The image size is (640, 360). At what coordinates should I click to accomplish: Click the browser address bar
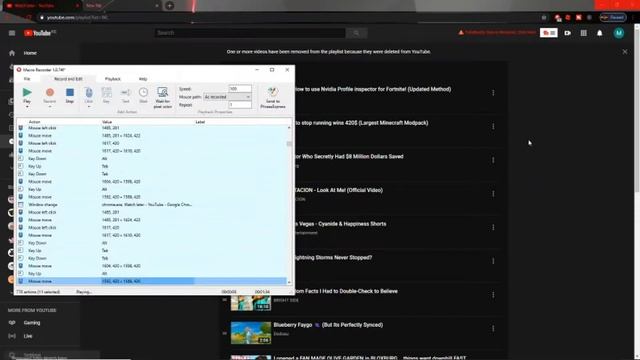click(286, 18)
